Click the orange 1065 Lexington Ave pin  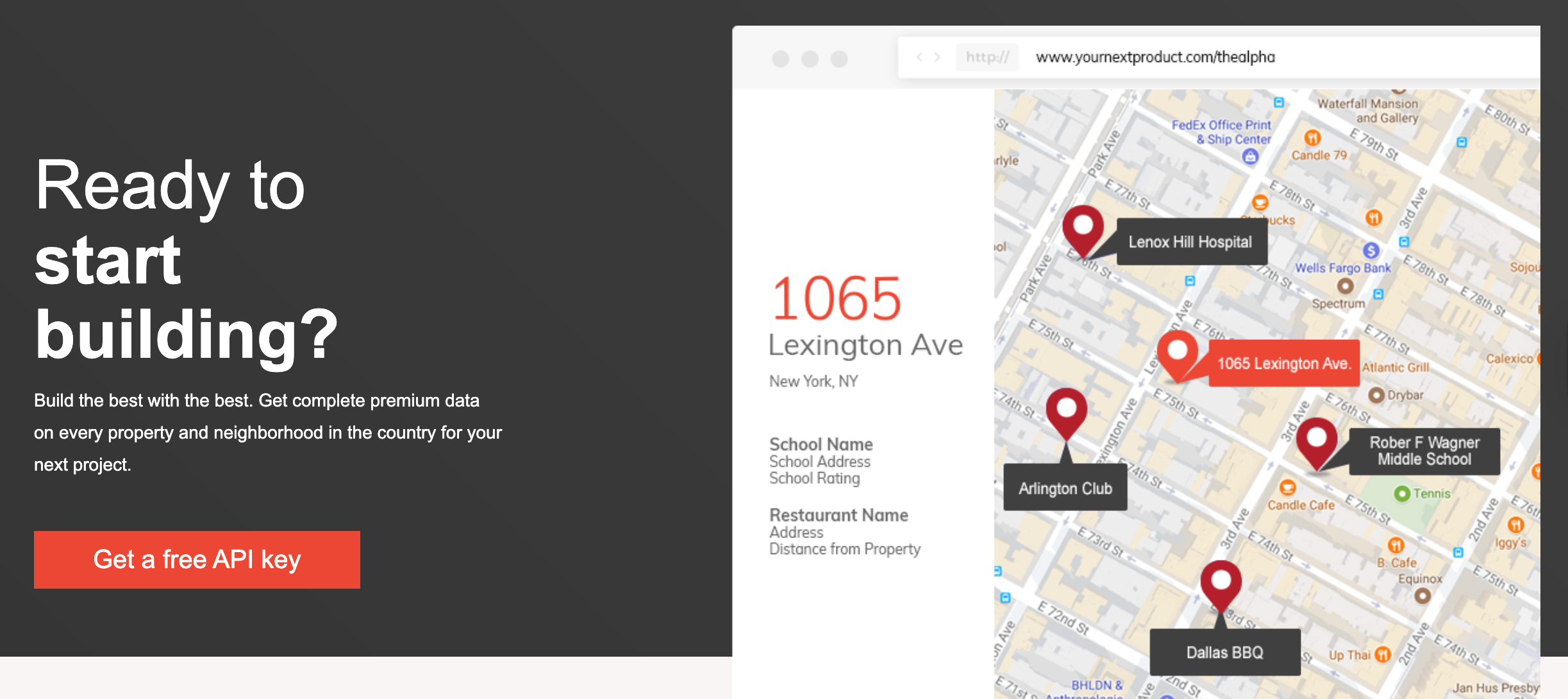coord(1177,352)
